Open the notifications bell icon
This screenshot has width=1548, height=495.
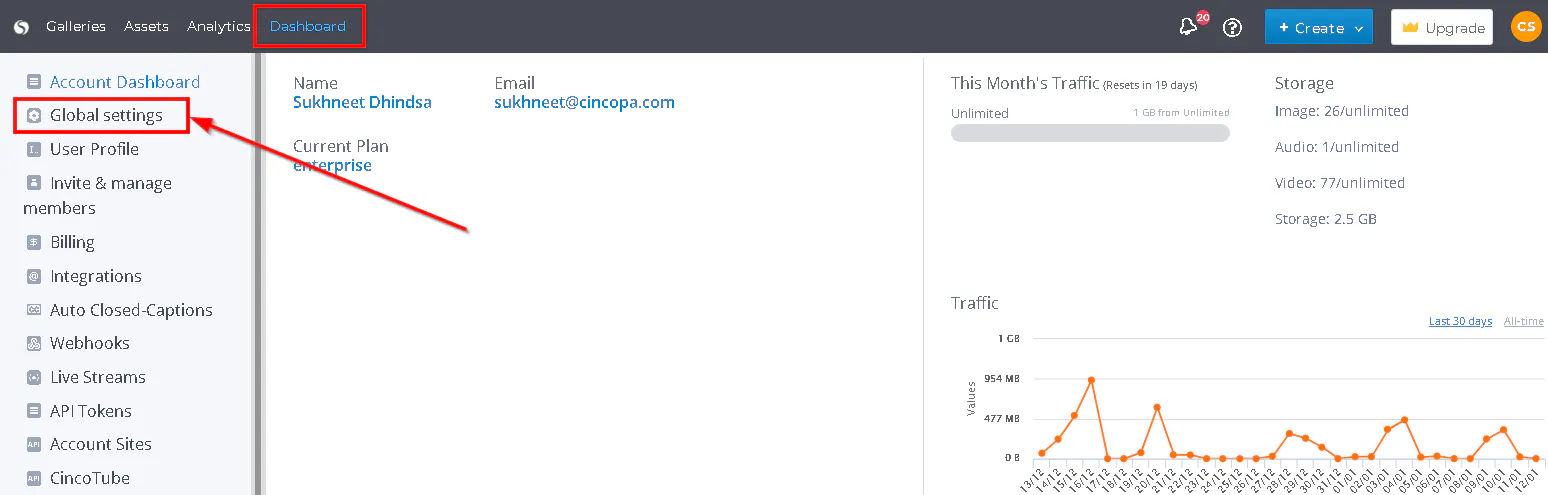tap(1188, 27)
